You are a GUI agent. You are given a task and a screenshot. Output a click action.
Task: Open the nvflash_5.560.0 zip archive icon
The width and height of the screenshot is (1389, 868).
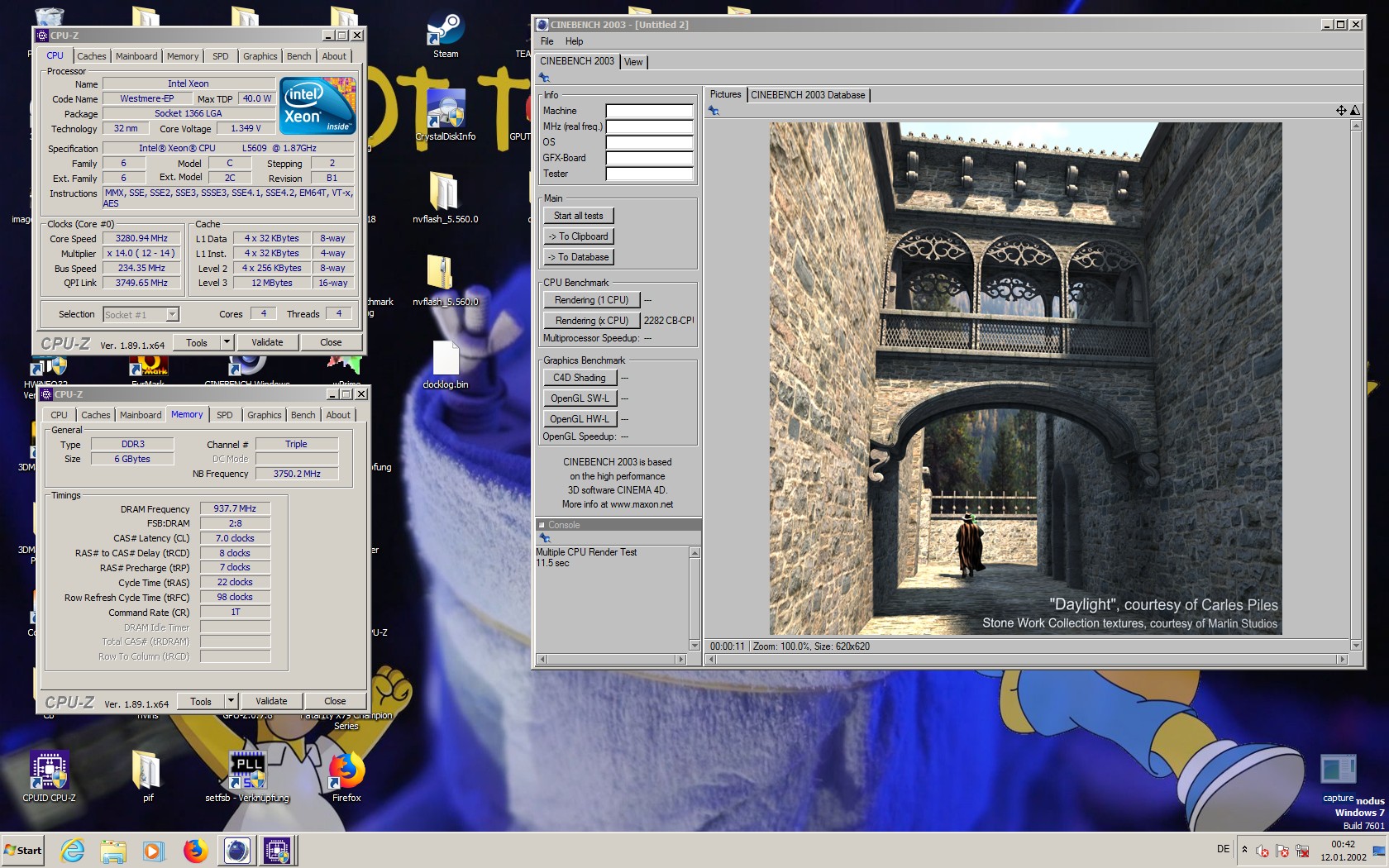446,279
